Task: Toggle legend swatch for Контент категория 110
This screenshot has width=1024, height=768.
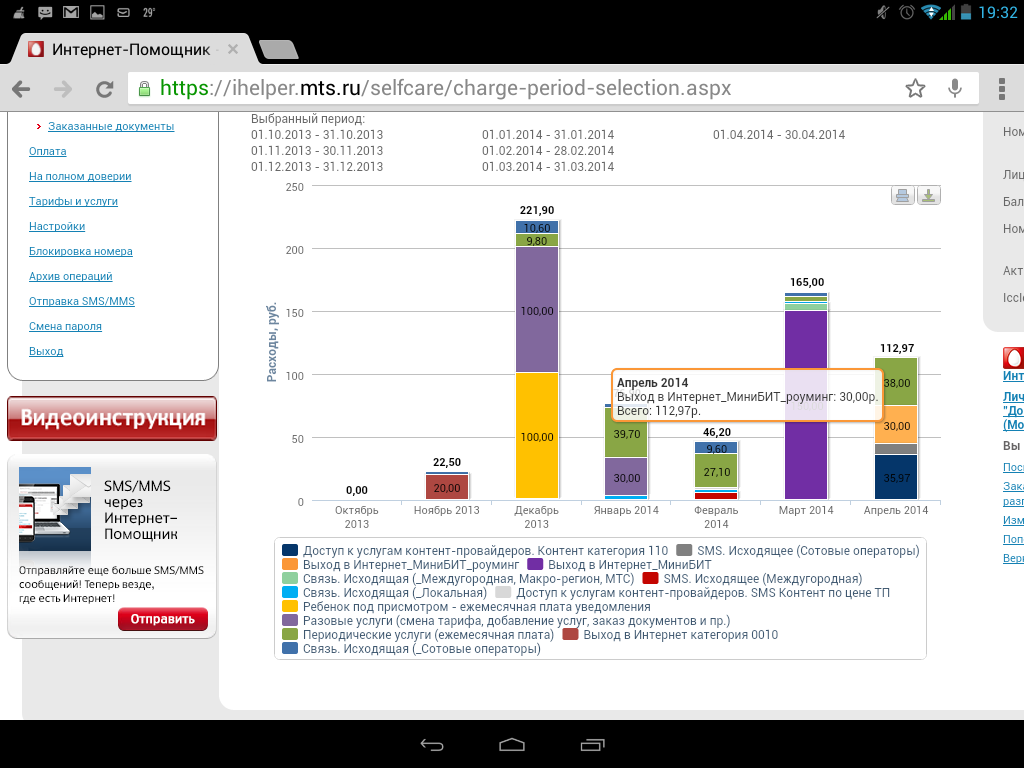Action: 290,551
